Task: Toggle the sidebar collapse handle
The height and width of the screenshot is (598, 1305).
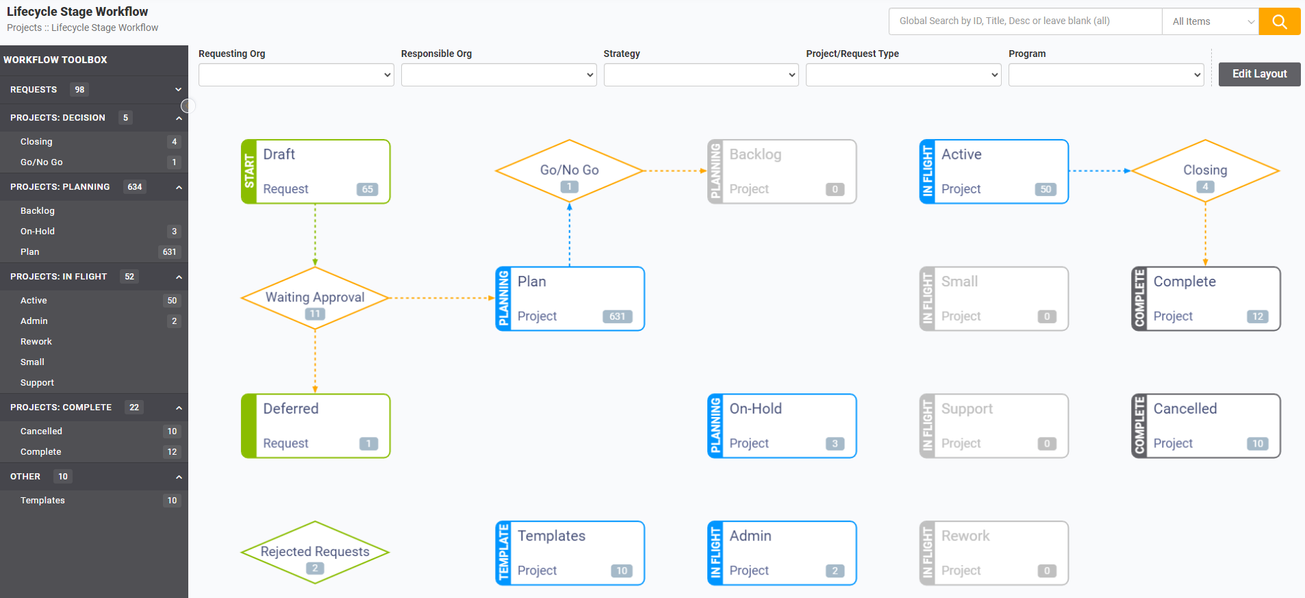Action: coord(188,105)
